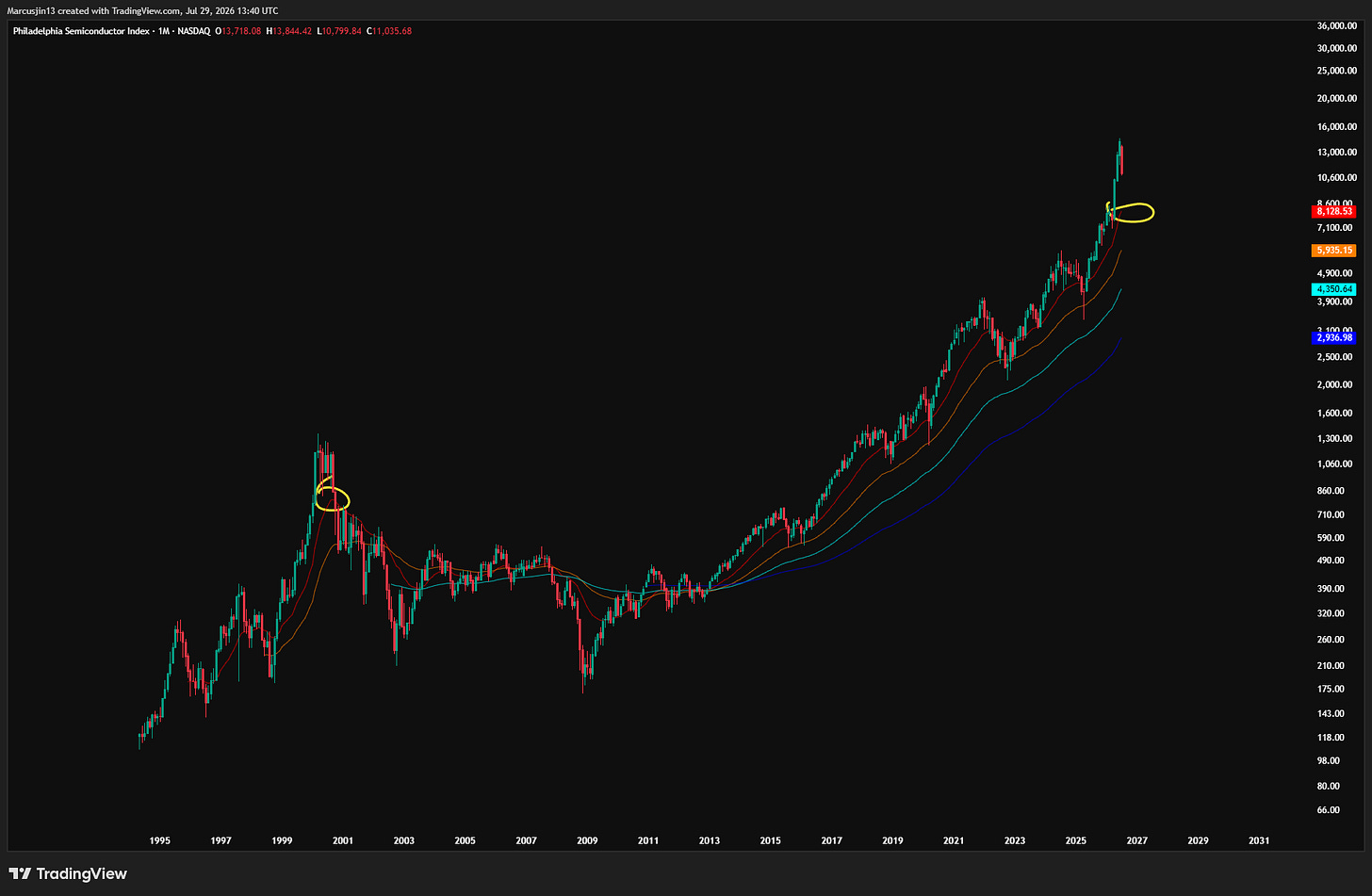
Task: Click the 2007 label on the time axis
Action: [x=526, y=840]
